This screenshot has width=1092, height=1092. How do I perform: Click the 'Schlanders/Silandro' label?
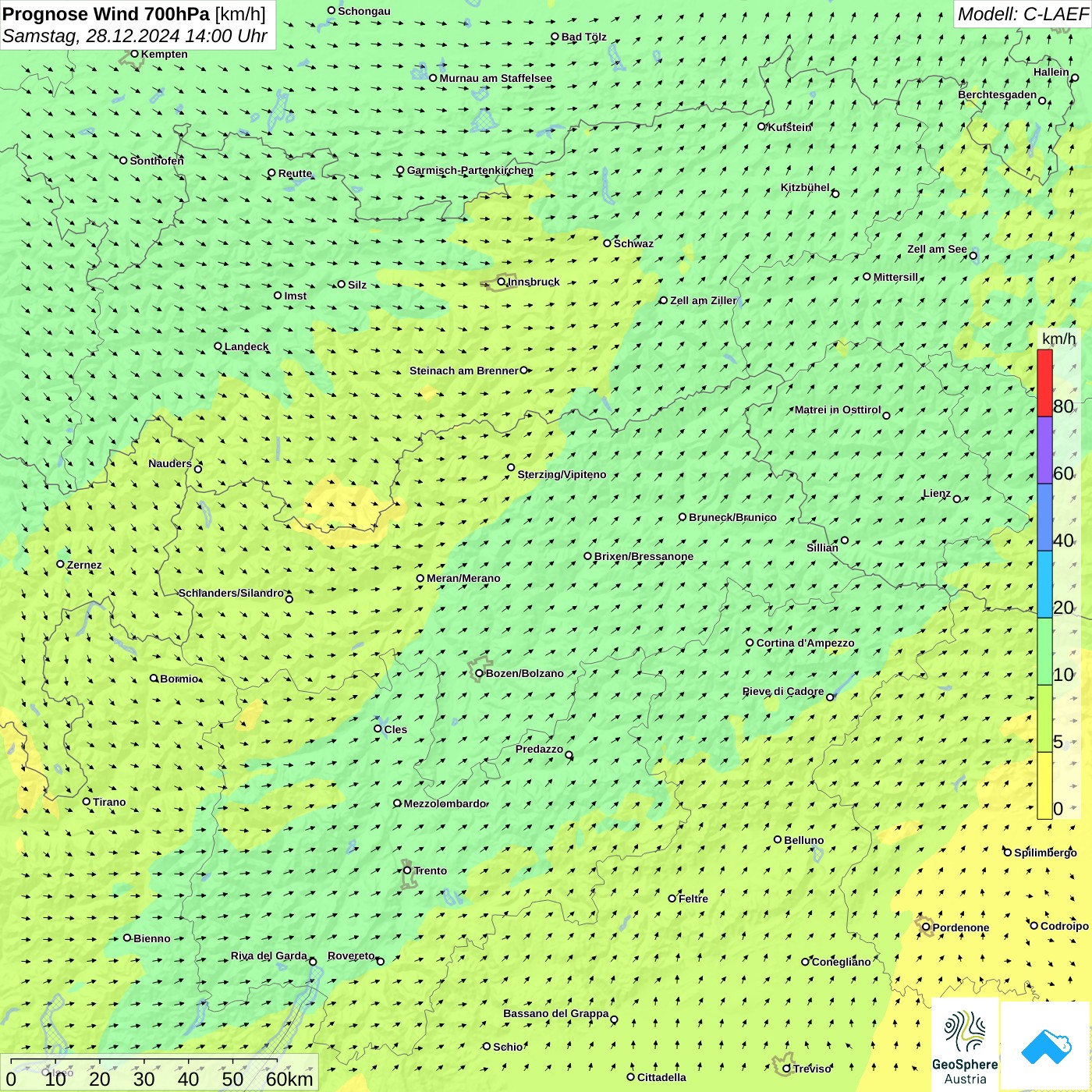click(231, 593)
